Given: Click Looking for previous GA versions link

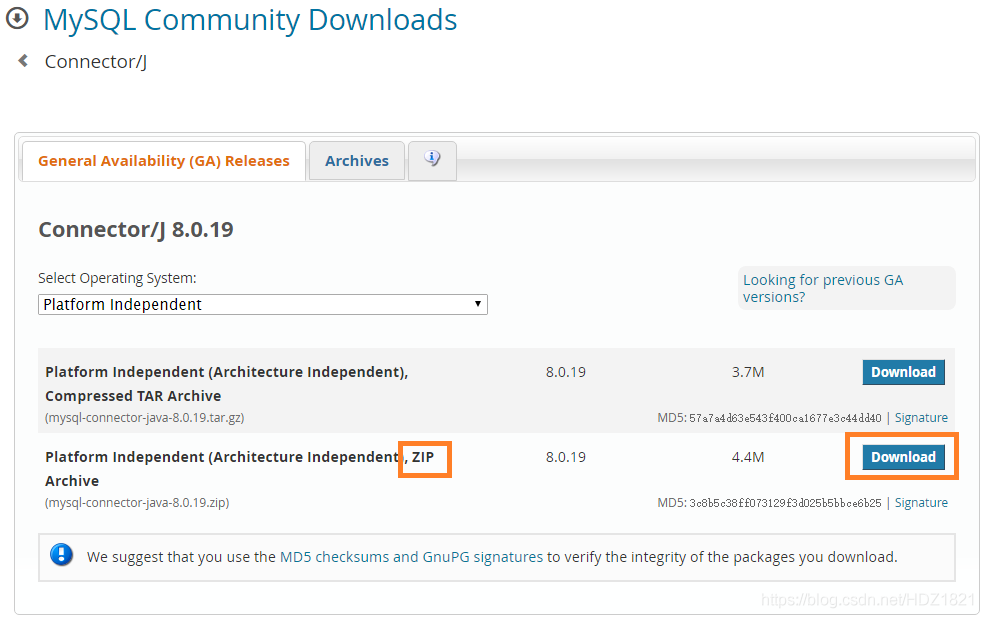Looking at the screenshot, I should 823,288.
